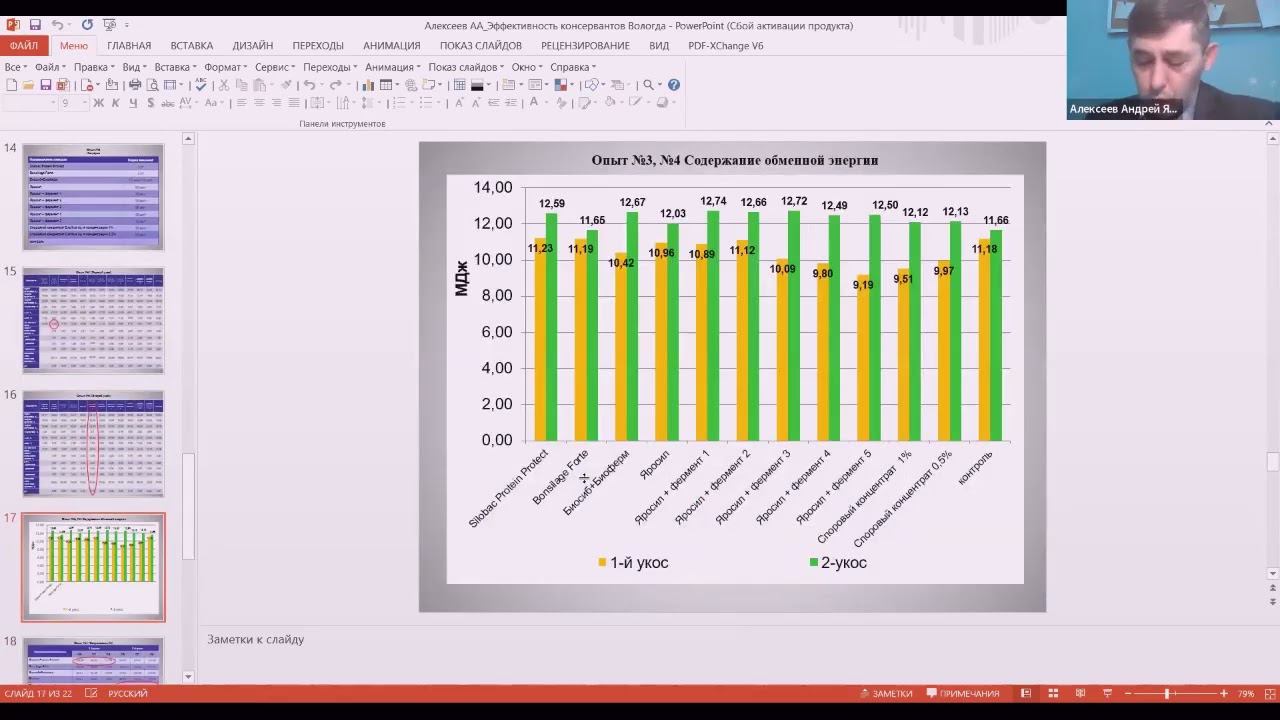Click the Open folder icon

(28, 85)
